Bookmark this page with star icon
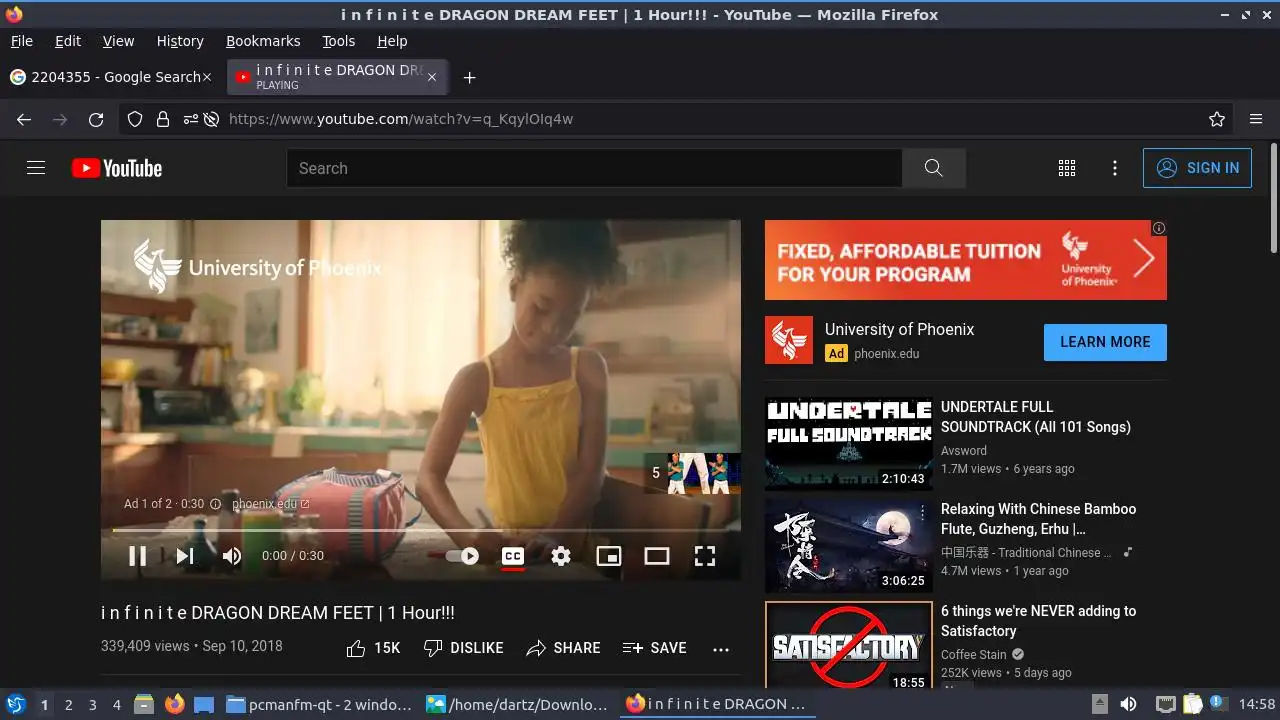 pos(1217,119)
